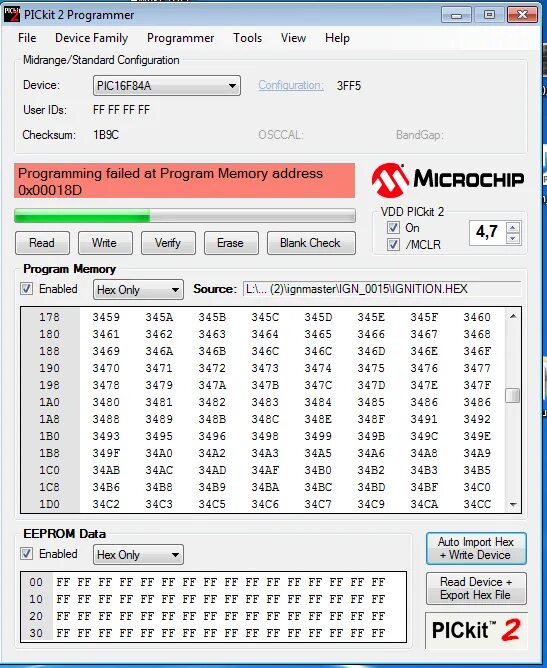Click first FF byte in EEPROM row 20
This screenshot has width=547, height=668.
[63, 616]
